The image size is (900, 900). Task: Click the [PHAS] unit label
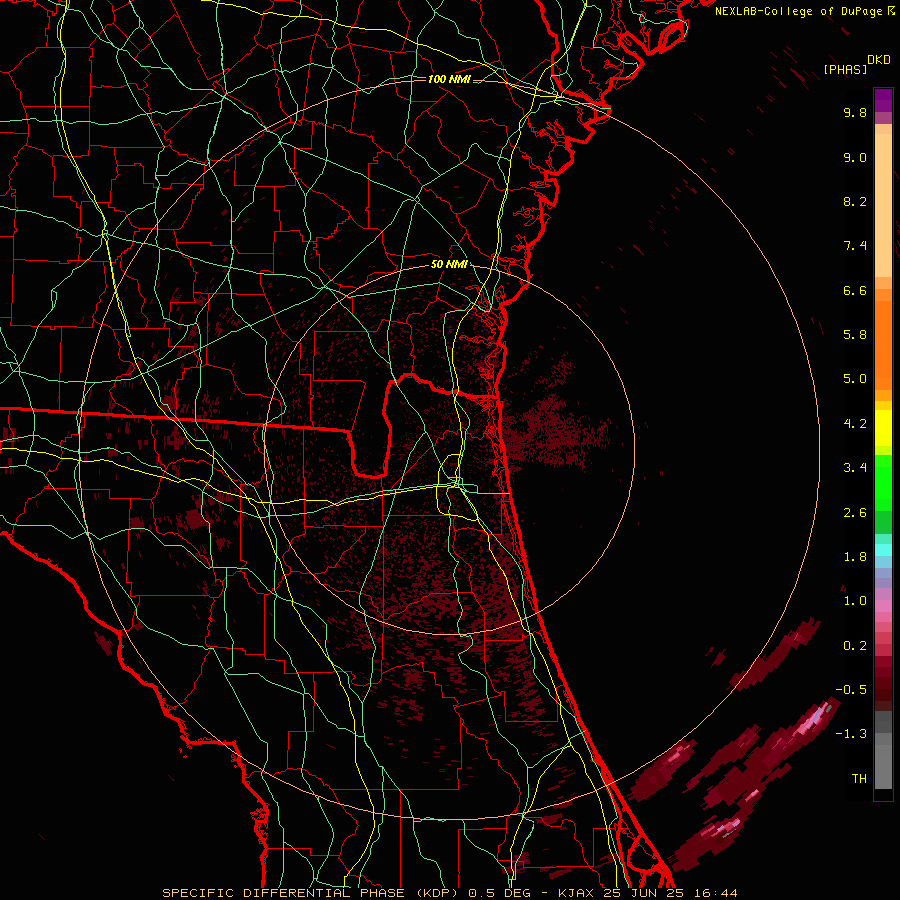pyautogui.click(x=845, y=70)
